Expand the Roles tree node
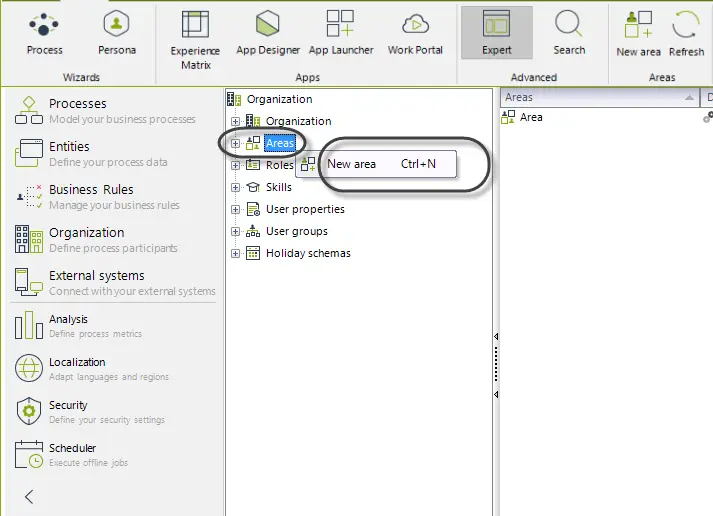 click(x=235, y=165)
